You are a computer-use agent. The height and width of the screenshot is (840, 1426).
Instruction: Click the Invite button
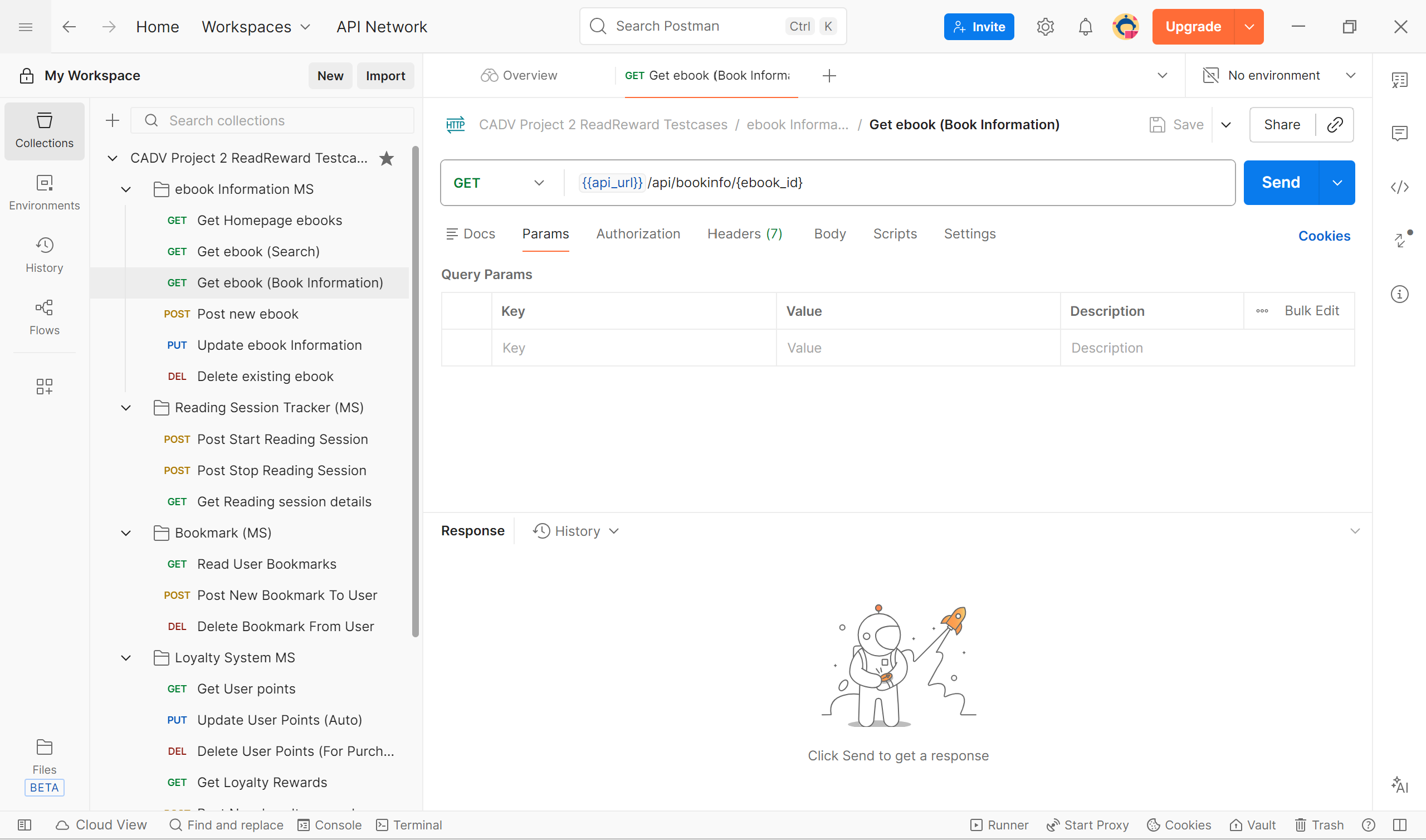point(978,27)
